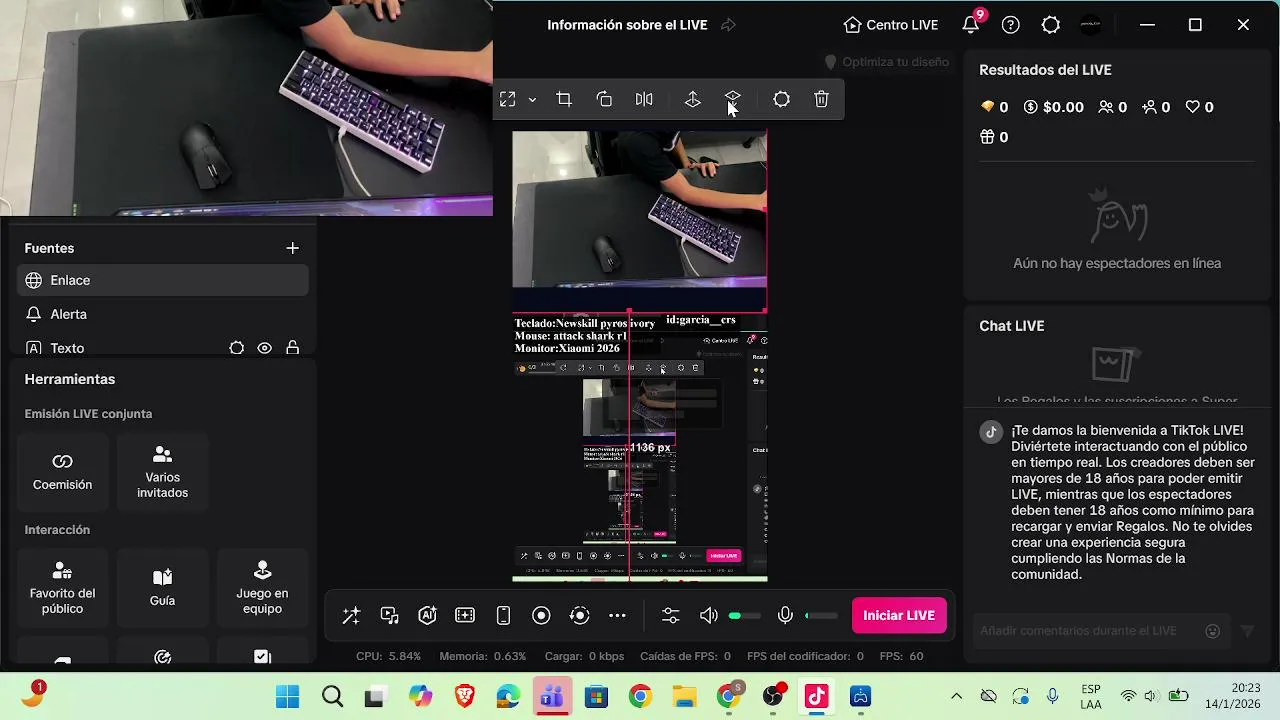The width and height of the screenshot is (1280, 720).
Task: Toggle the lock on Texto source
Action: (x=293, y=348)
